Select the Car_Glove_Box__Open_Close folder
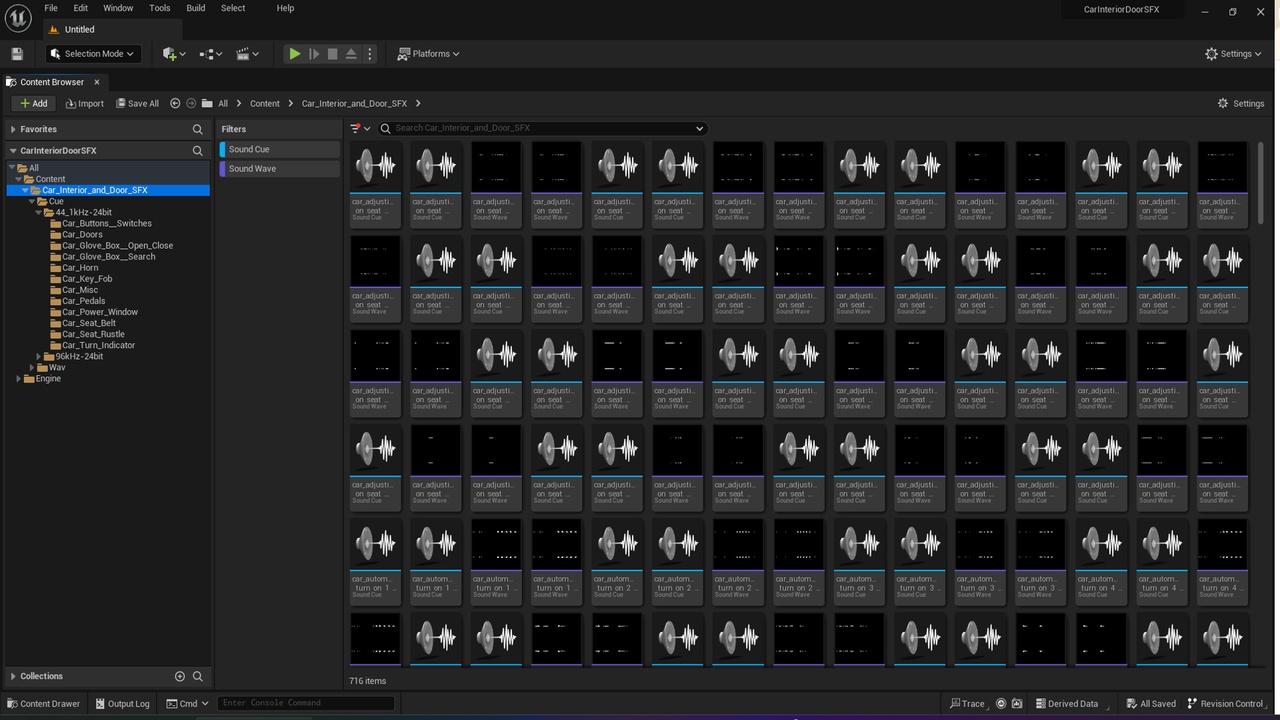 117,245
